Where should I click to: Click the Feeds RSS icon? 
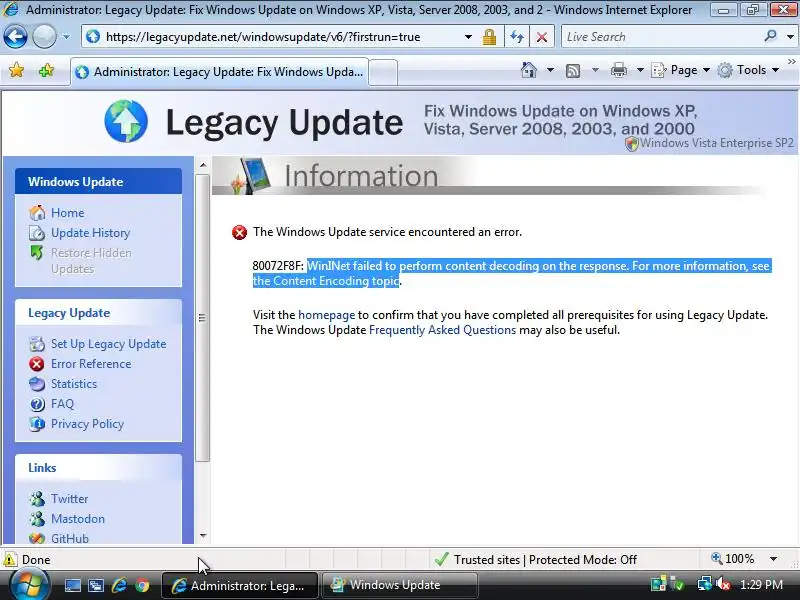pos(573,70)
